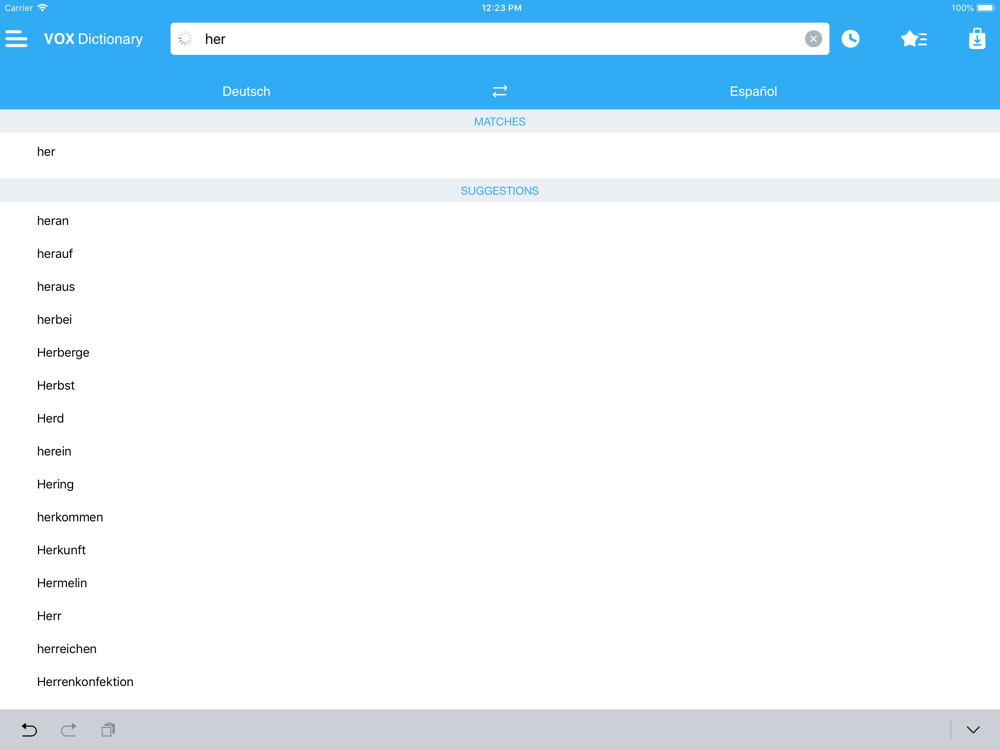Screen dimensions: 1000x750
Task: Open suggestion 'Hering'
Action: (499, 485)
